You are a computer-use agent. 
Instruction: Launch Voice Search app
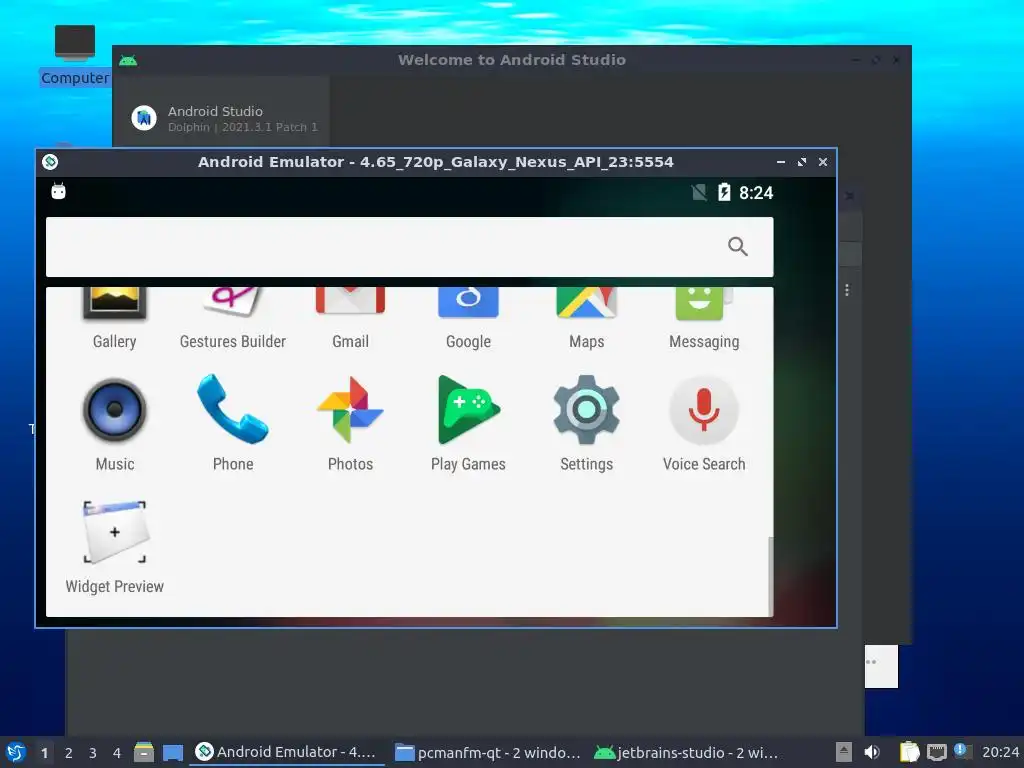click(704, 423)
